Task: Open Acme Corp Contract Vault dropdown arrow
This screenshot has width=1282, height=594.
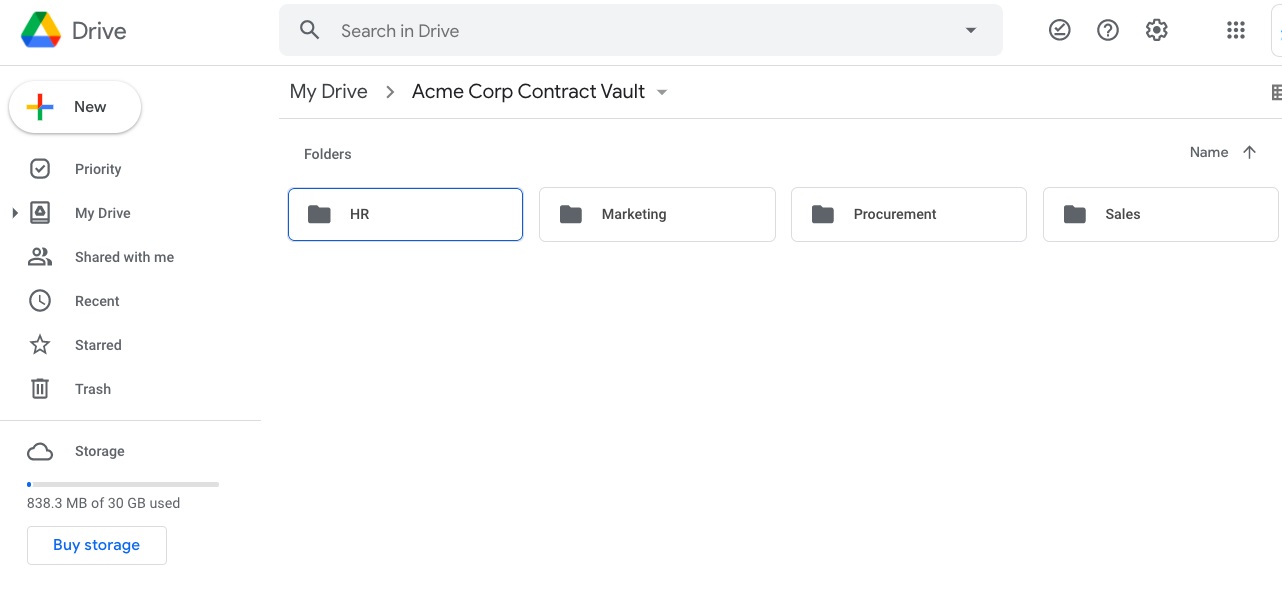Action: click(661, 92)
